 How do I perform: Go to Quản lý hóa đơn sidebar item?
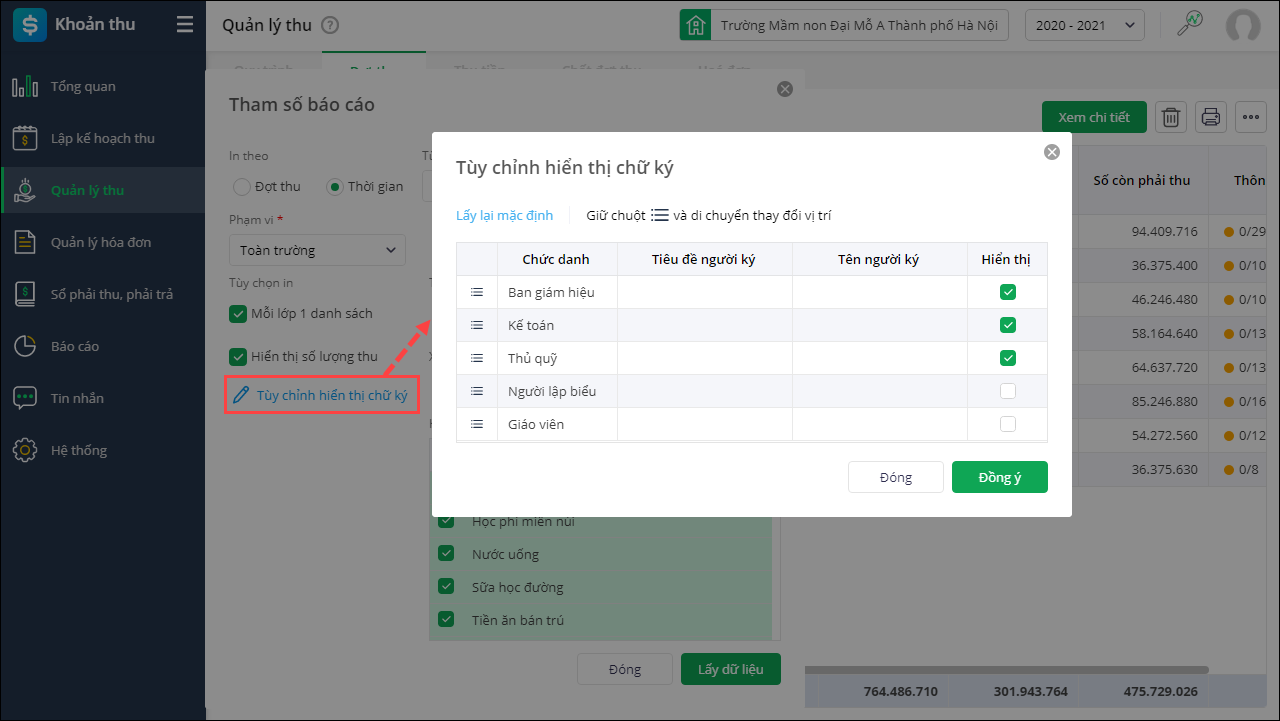pos(101,242)
